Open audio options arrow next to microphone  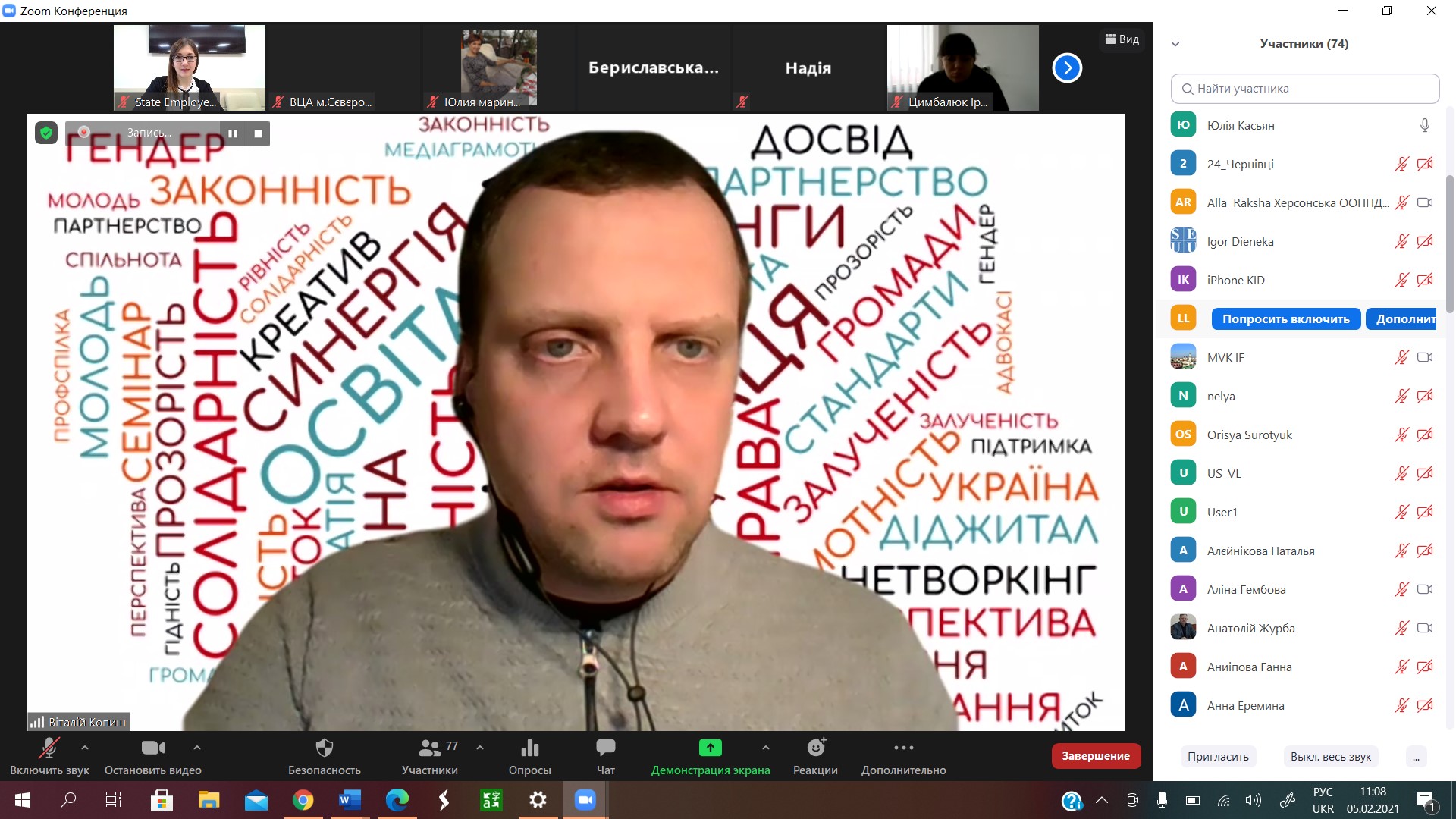[x=85, y=748]
